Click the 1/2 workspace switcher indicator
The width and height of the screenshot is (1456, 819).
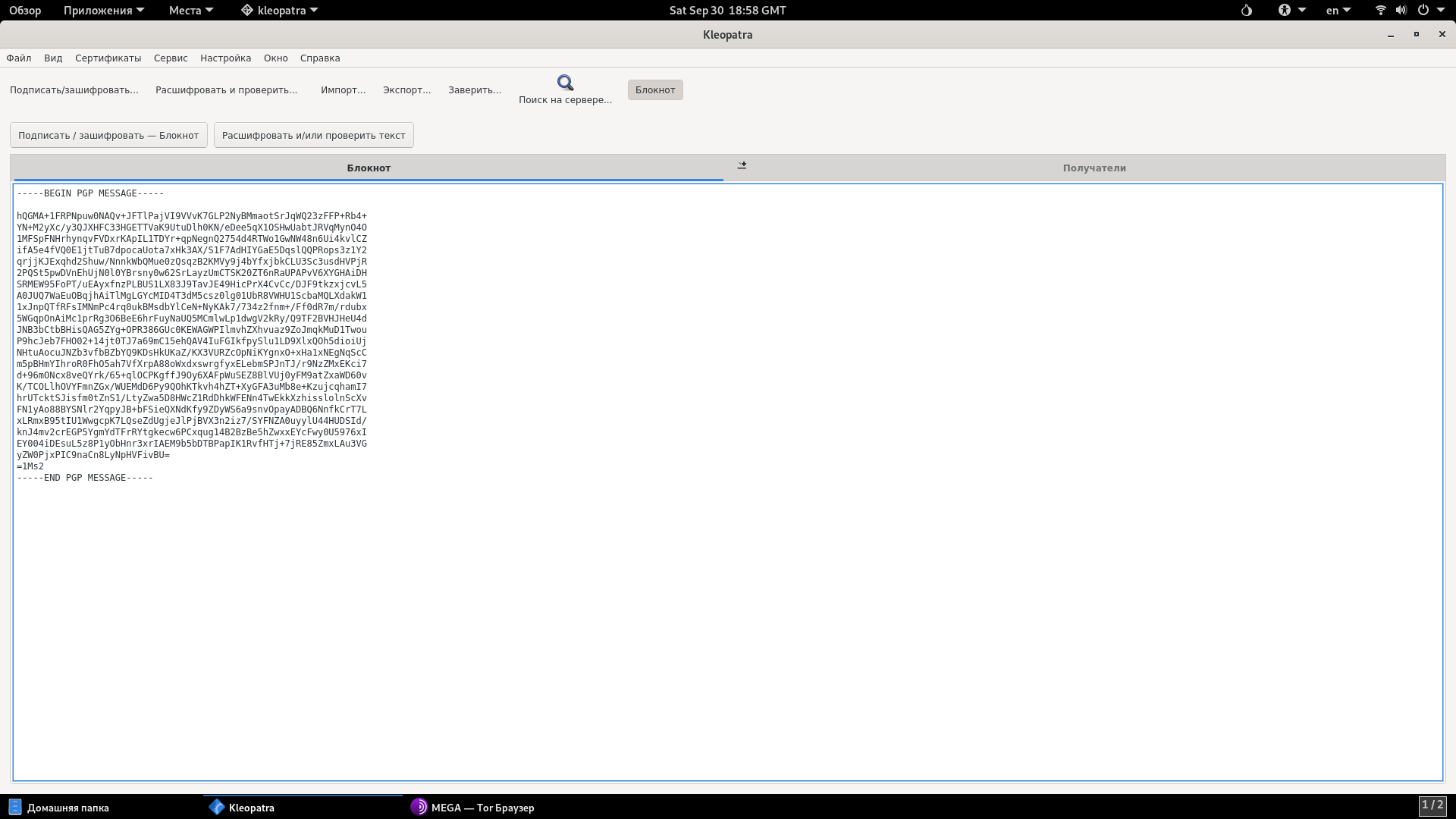pos(1432,805)
